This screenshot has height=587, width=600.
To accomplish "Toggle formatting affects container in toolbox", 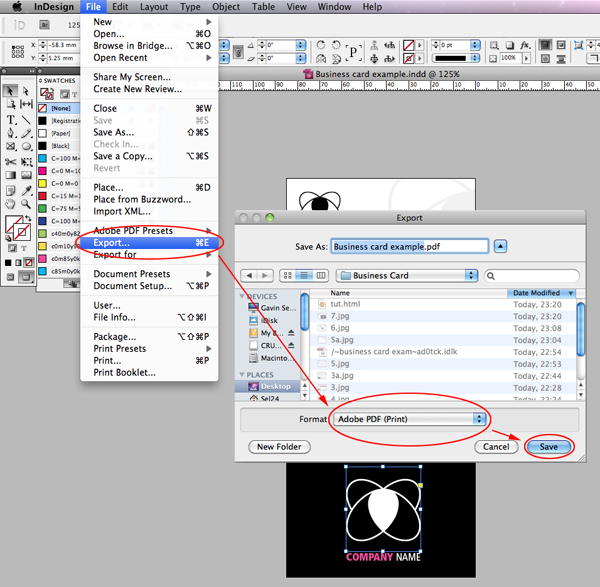I will 13,248.
